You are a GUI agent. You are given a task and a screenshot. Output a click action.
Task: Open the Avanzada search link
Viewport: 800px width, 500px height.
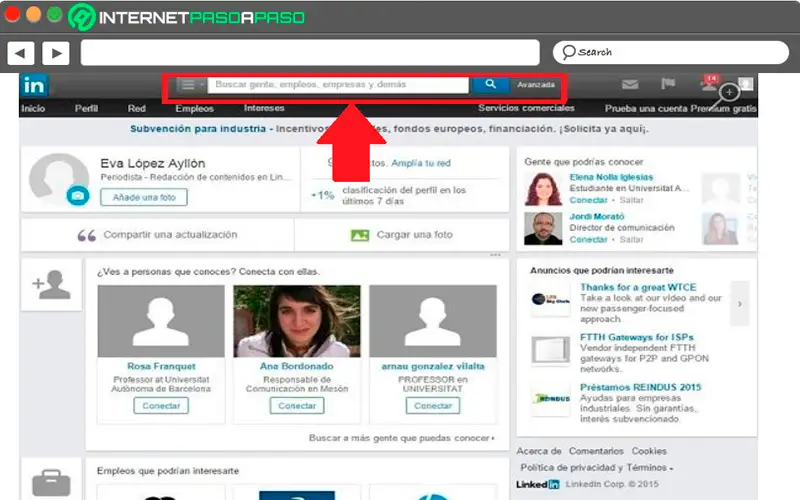click(x=536, y=85)
